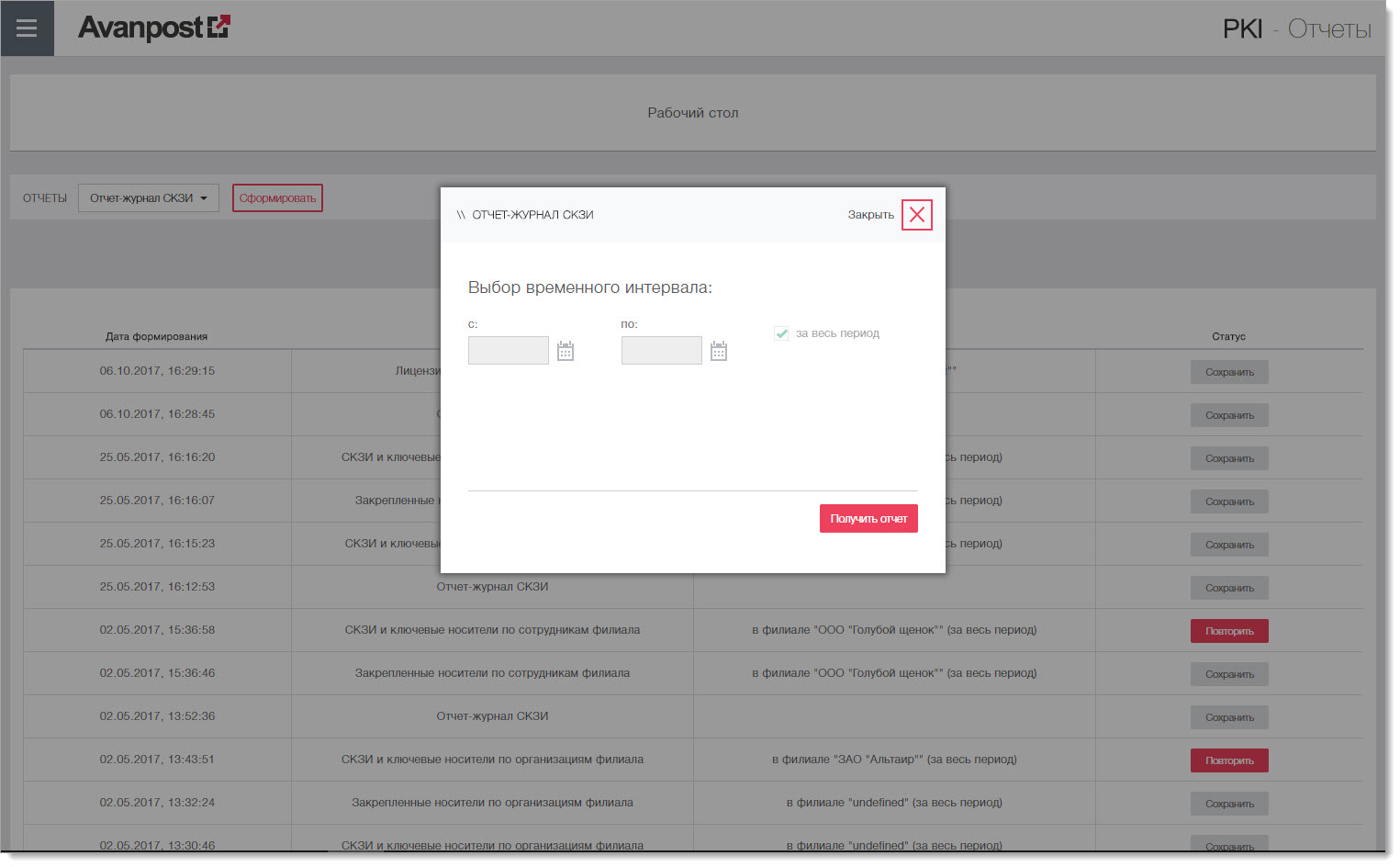Select the date cell «06.10.2017, 16:29:15»

(157, 371)
